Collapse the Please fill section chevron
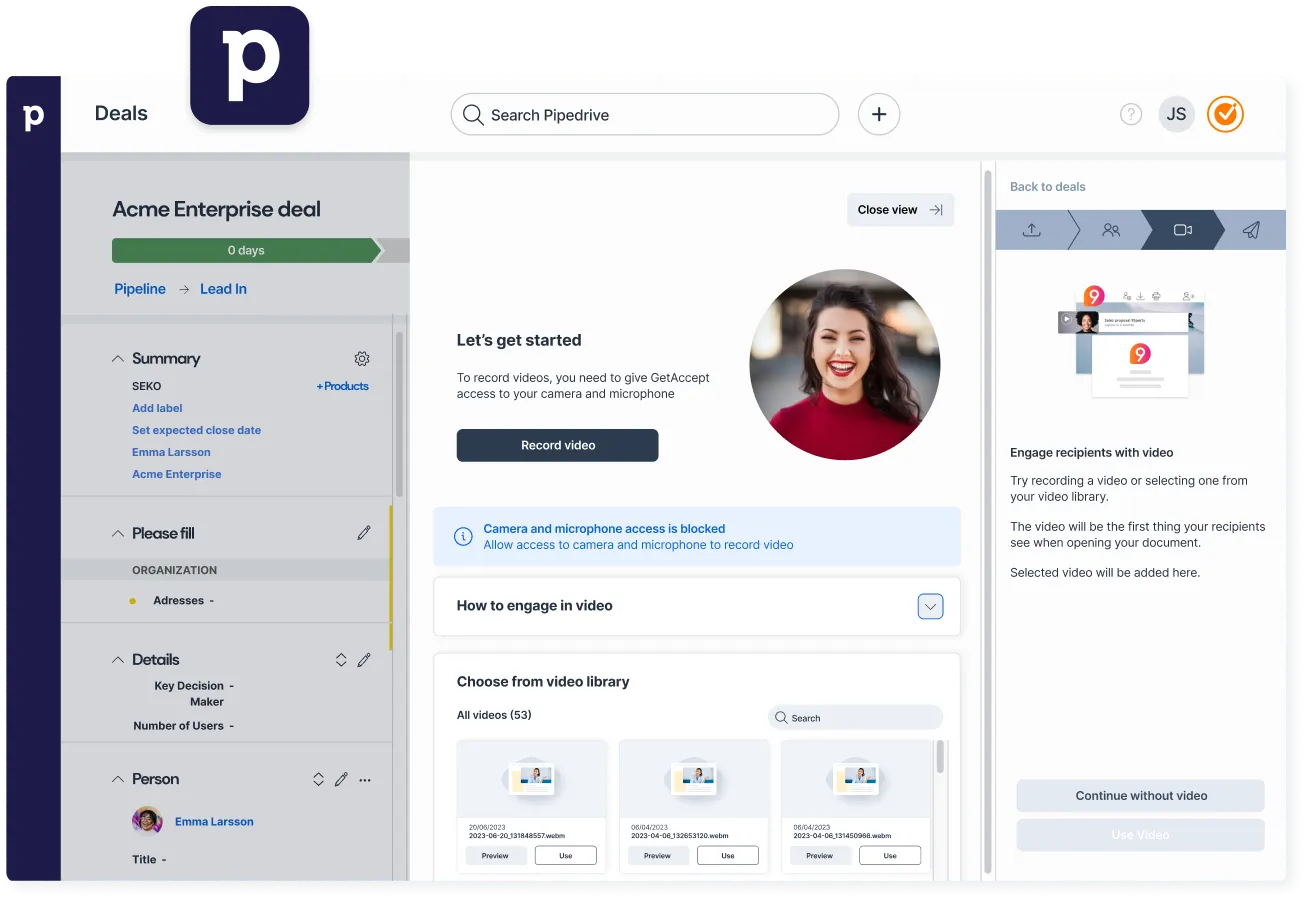This screenshot has width=1306, height=899. [118, 533]
